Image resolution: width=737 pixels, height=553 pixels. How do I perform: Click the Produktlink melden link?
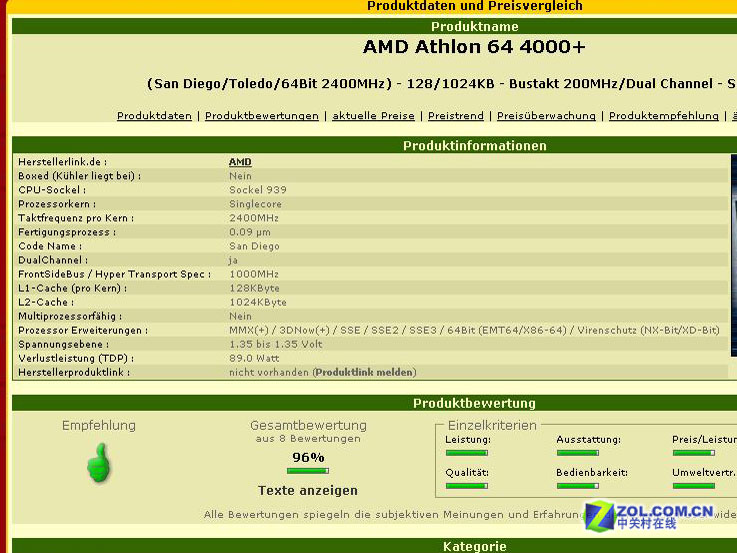(x=364, y=372)
